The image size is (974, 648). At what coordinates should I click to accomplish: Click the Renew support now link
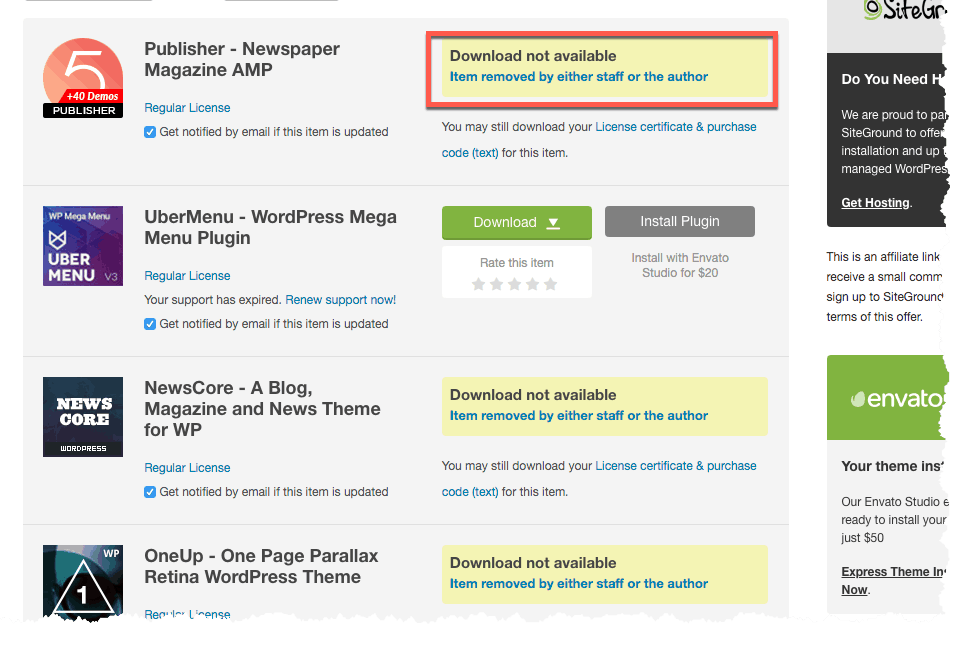tap(340, 299)
